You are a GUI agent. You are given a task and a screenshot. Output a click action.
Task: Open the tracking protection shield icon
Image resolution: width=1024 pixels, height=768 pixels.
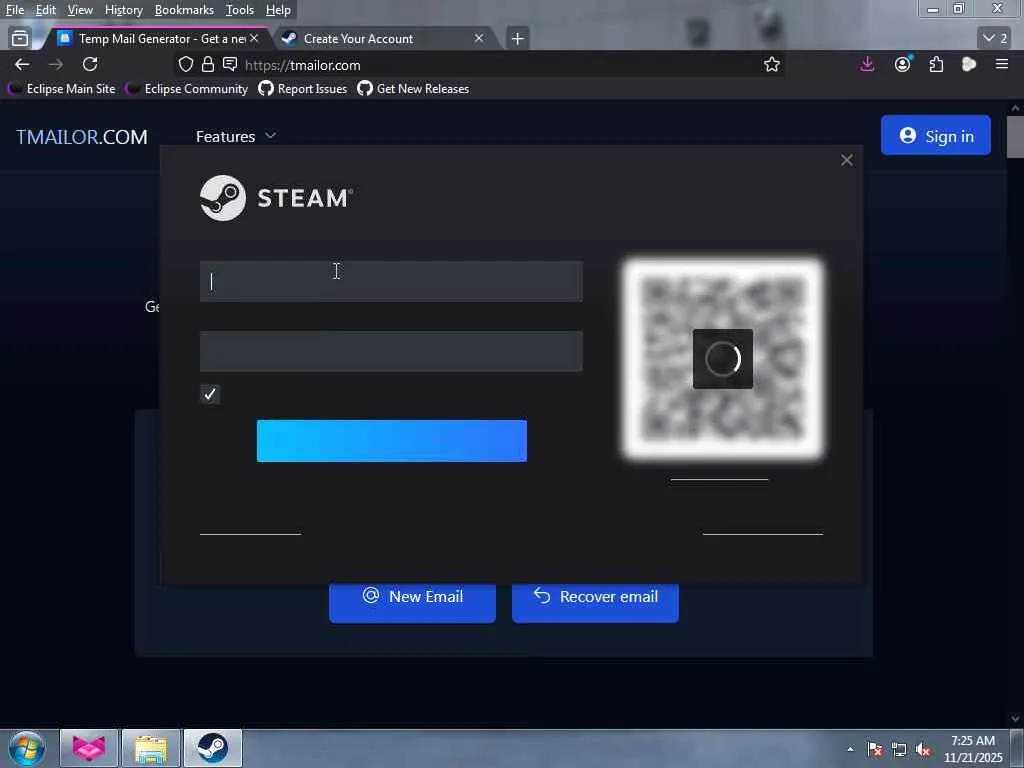point(186,65)
